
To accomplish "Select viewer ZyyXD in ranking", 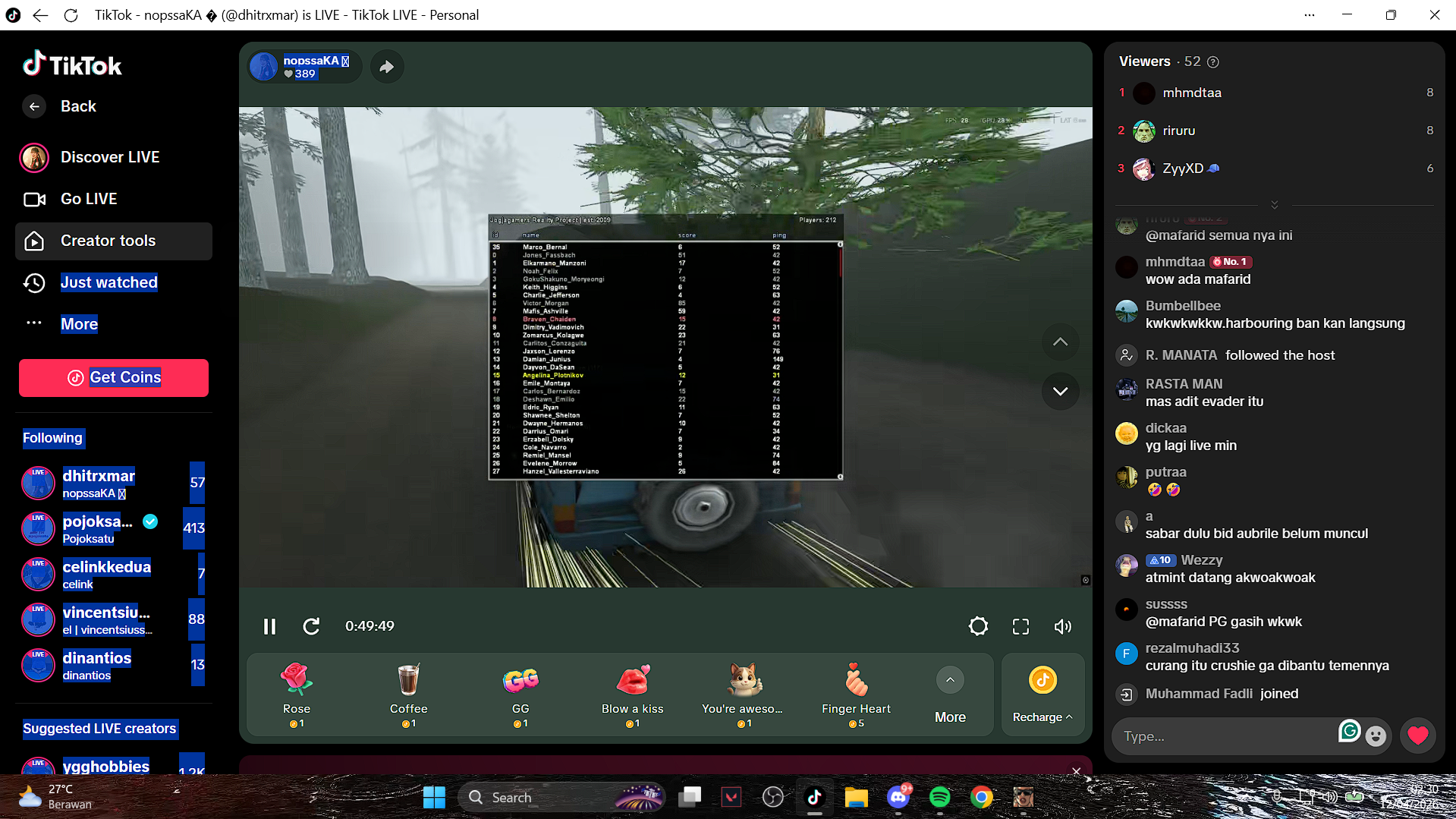I will click(1275, 169).
